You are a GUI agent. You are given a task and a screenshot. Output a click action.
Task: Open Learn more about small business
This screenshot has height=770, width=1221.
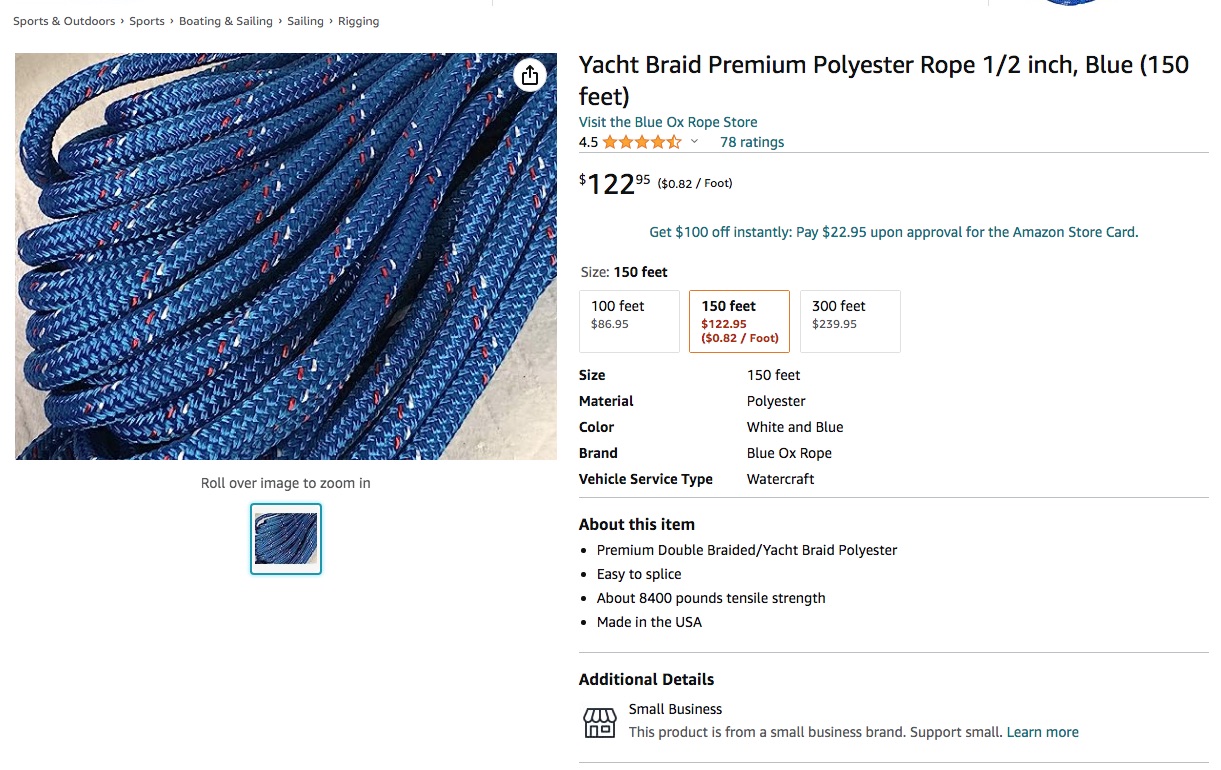[x=1042, y=732]
